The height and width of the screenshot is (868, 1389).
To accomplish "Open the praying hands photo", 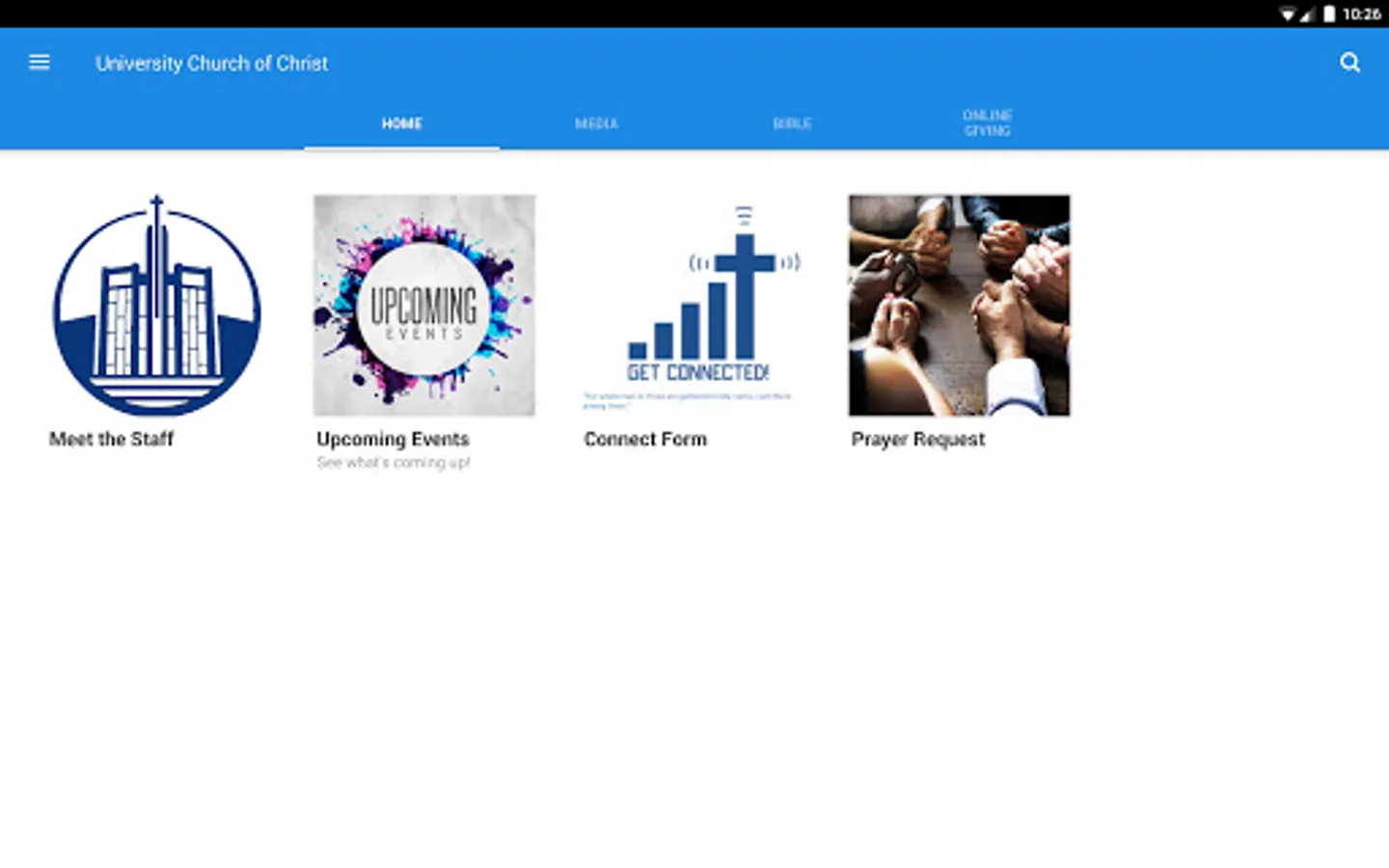I will point(959,306).
